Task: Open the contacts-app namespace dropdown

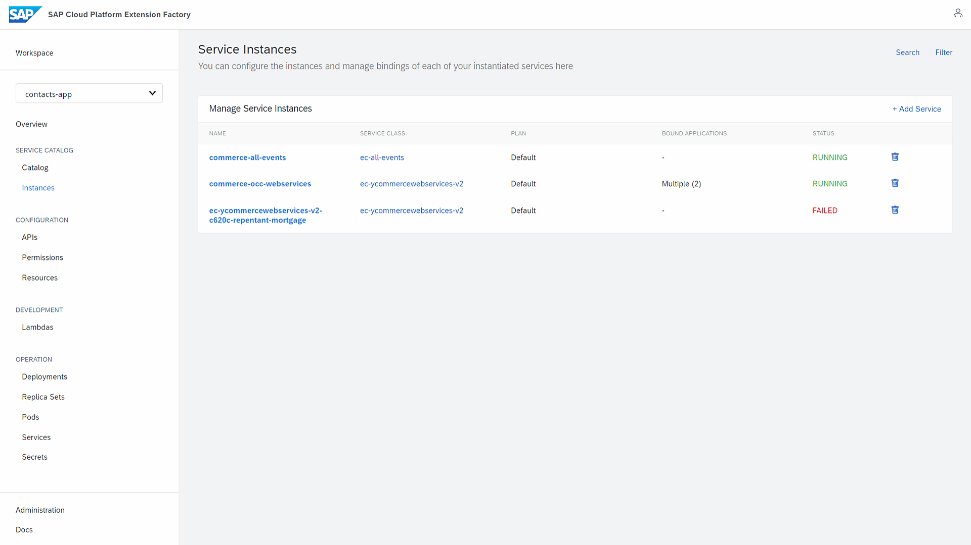Action: coord(89,94)
